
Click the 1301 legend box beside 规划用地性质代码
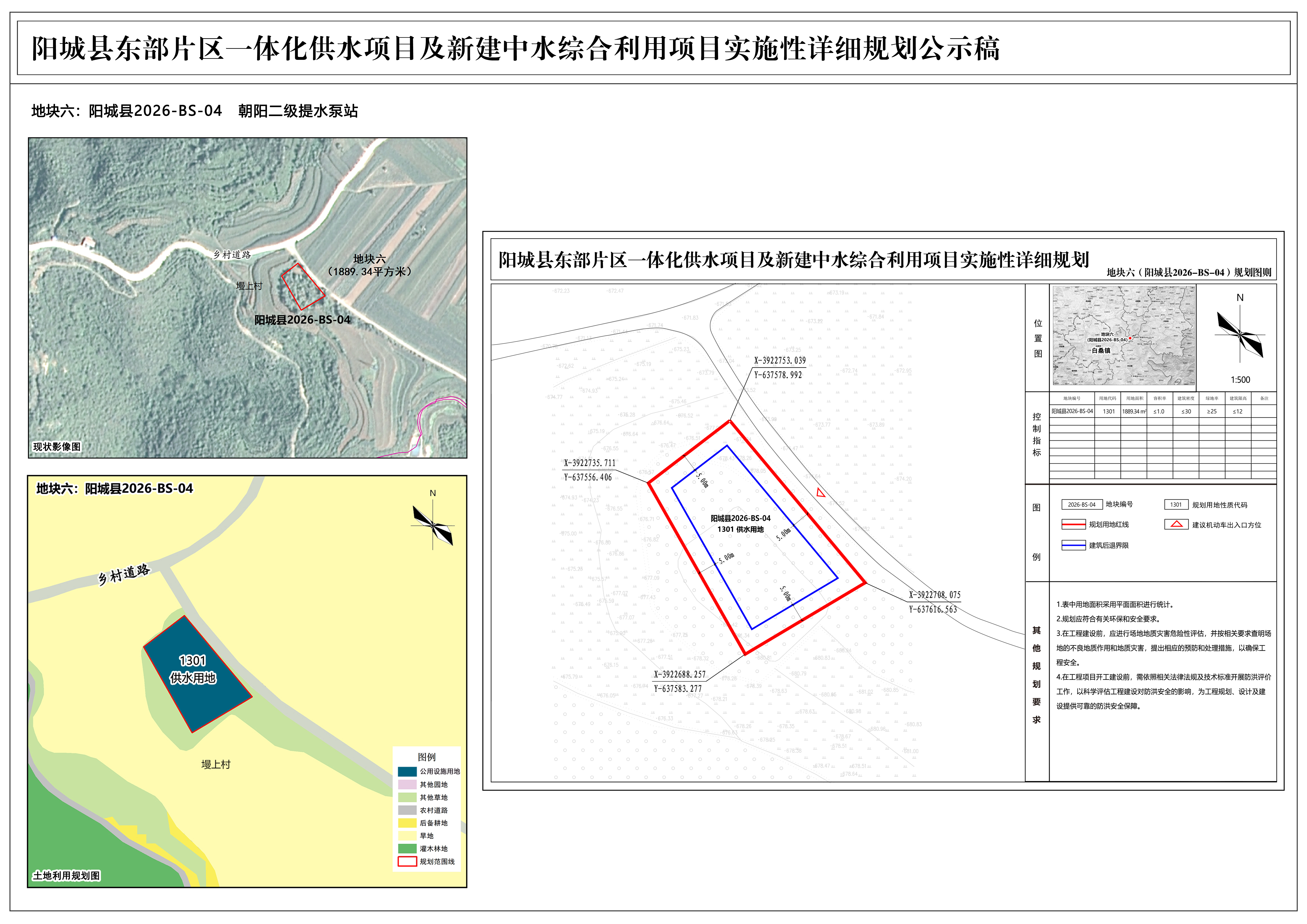[1176, 504]
